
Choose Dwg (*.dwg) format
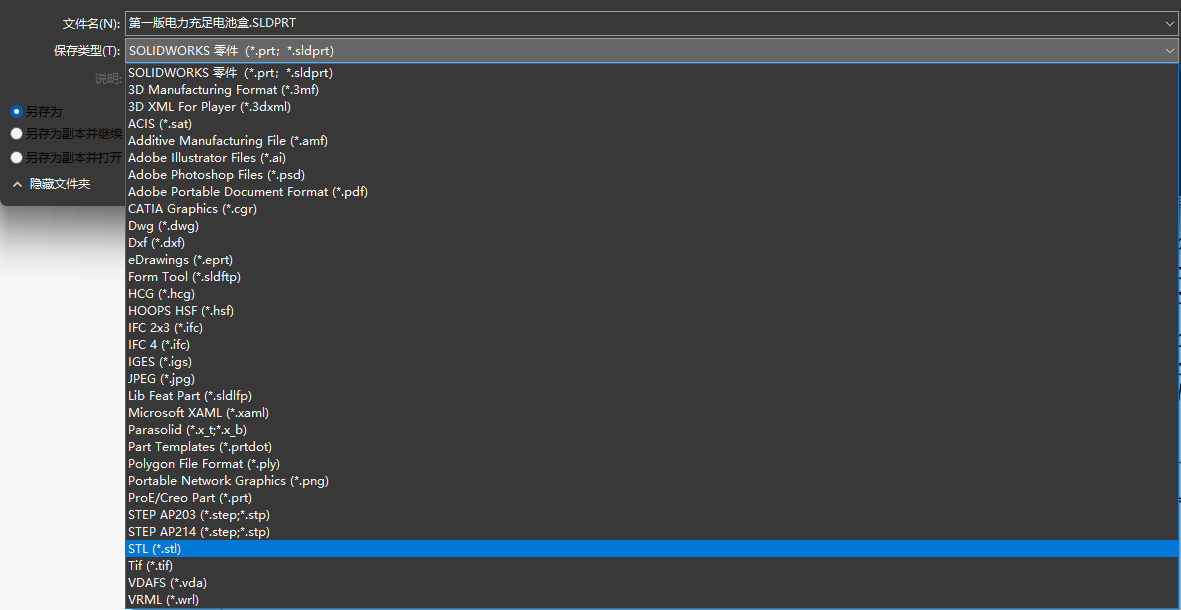point(652,226)
